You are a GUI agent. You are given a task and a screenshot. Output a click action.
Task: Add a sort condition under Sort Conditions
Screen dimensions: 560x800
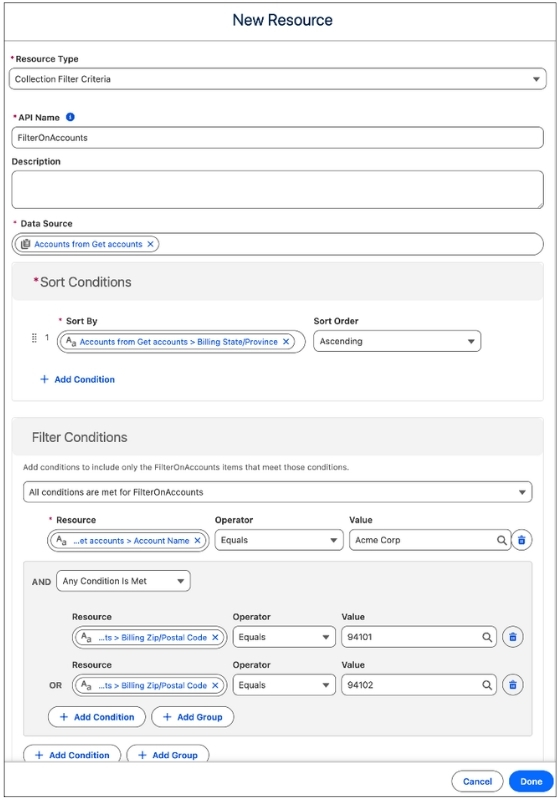click(x=78, y=380)
